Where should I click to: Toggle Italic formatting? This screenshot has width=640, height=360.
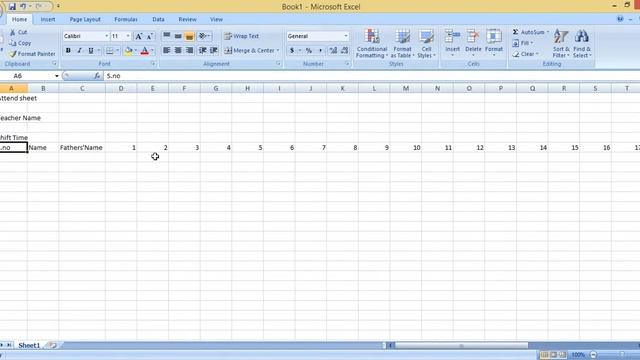pos(79,51)
